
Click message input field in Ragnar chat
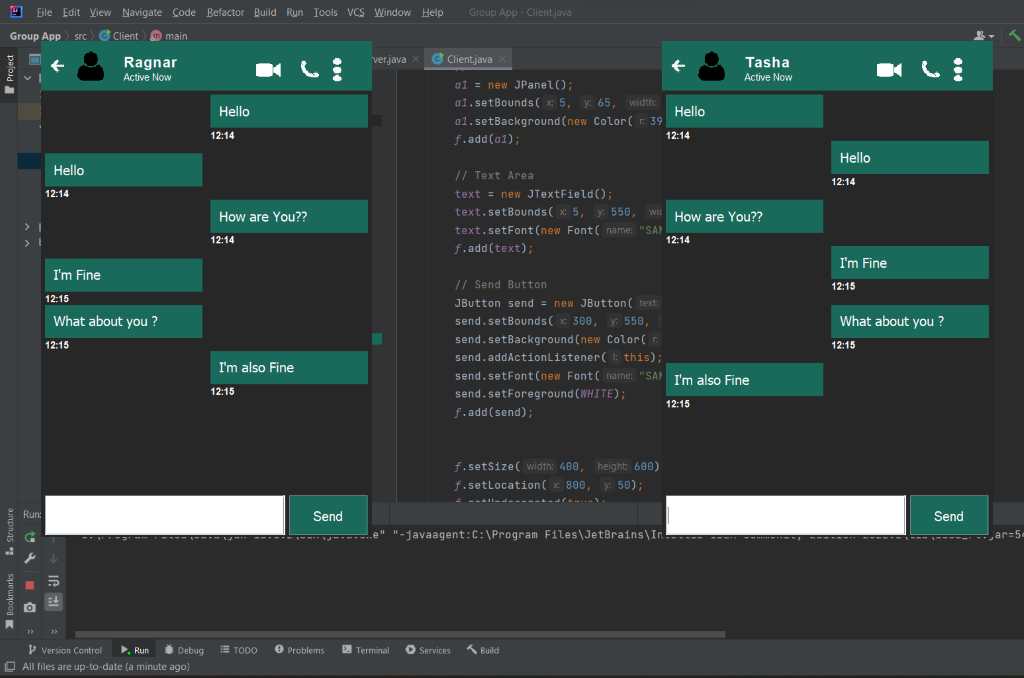pyautogui.click(x=165, y=515)
